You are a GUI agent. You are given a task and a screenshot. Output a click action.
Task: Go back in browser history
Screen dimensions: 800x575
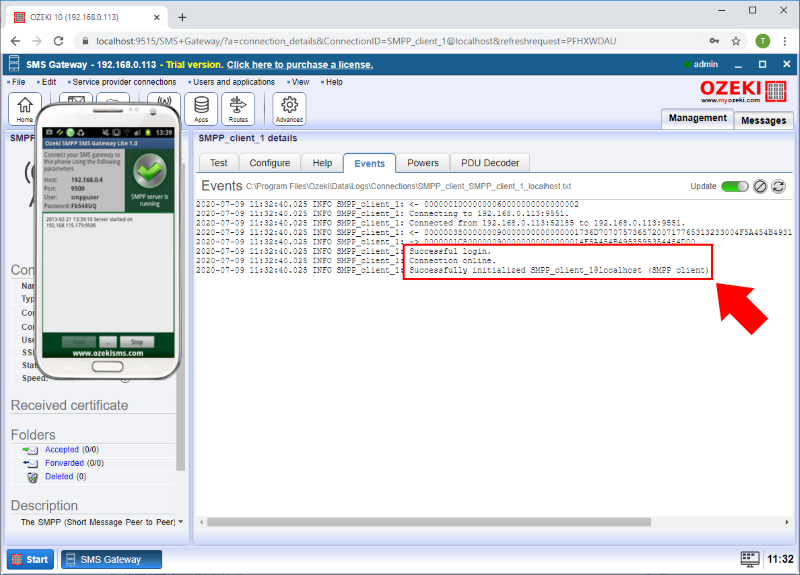(15, 41)
